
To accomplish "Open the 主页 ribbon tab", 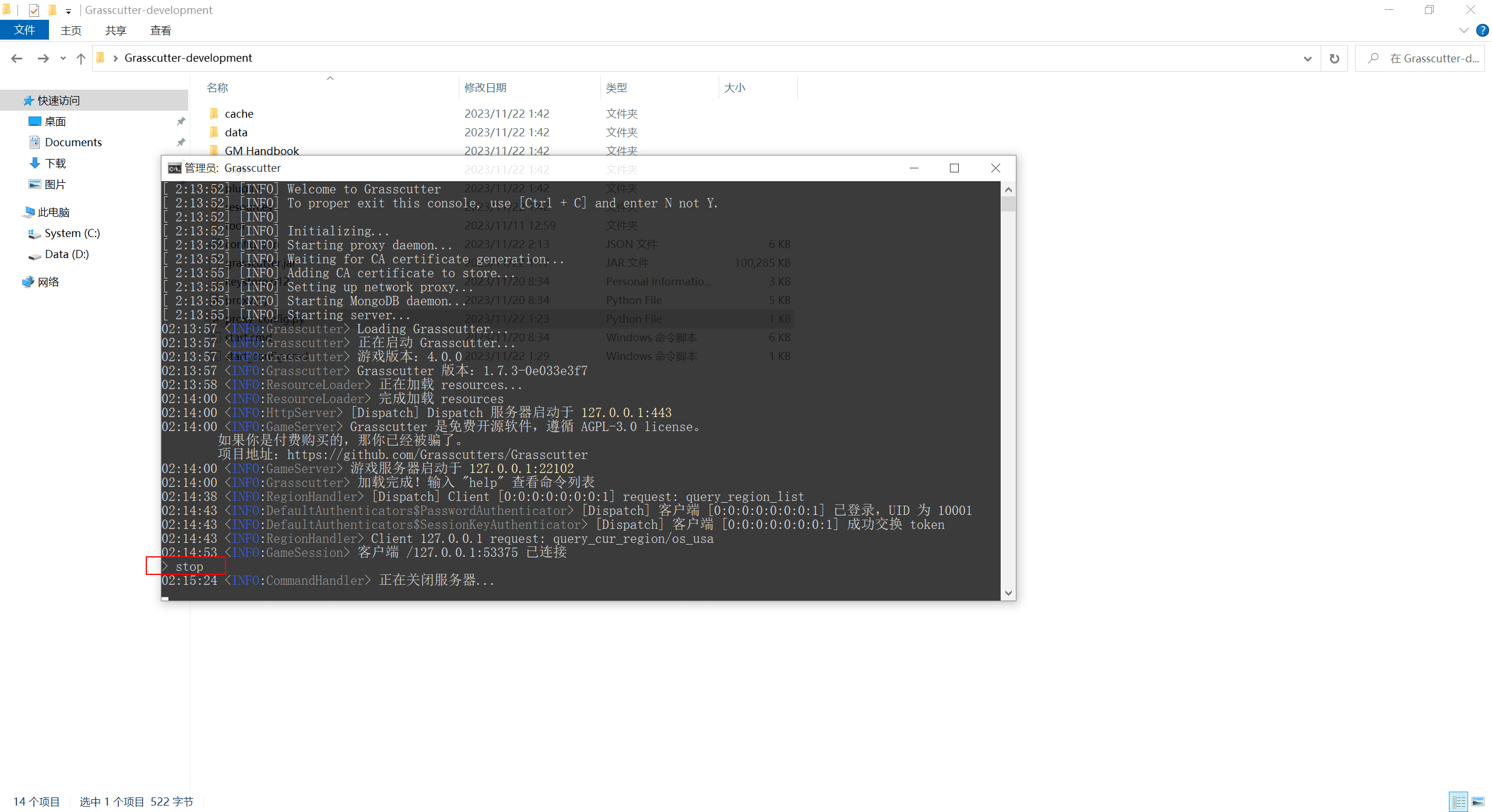I will (71, 30).
